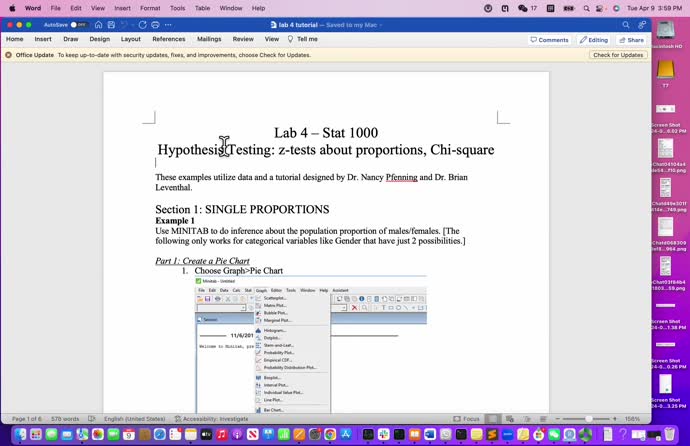Select Outline view icon in status bar
The width and height of the screenshot is (690, 446).
point(527,419)
